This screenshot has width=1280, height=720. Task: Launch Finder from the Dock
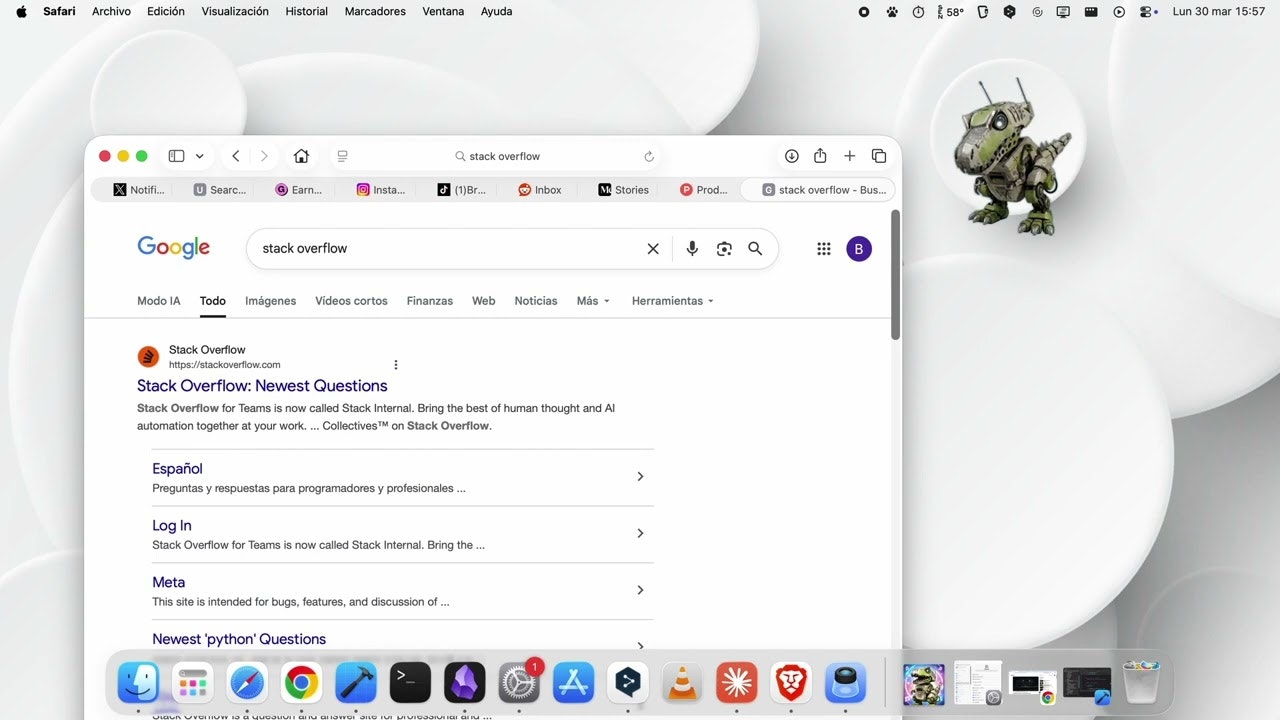138,683
